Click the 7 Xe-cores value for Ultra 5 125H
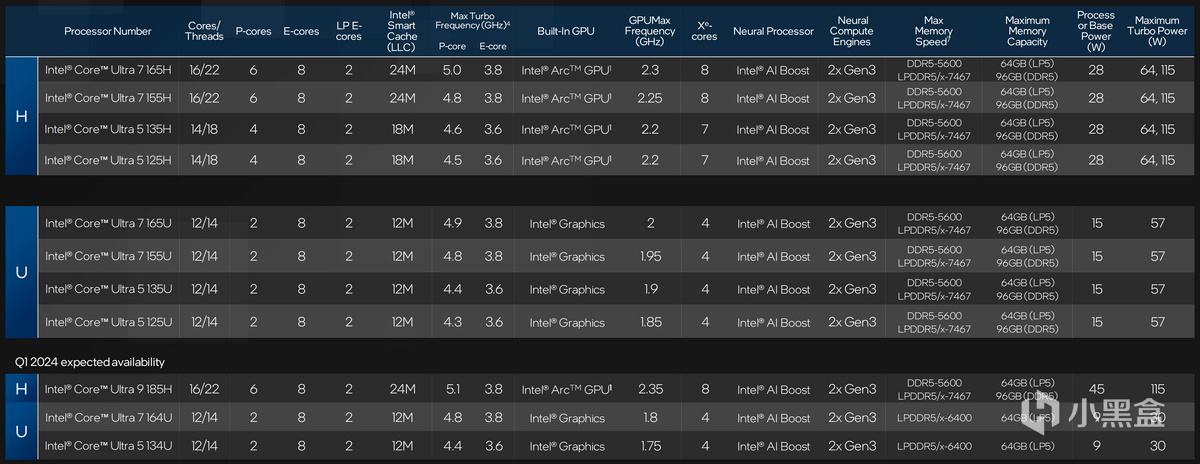This screenshot has height=464, width=1200. pyautogui.click(x=705, y=161)
